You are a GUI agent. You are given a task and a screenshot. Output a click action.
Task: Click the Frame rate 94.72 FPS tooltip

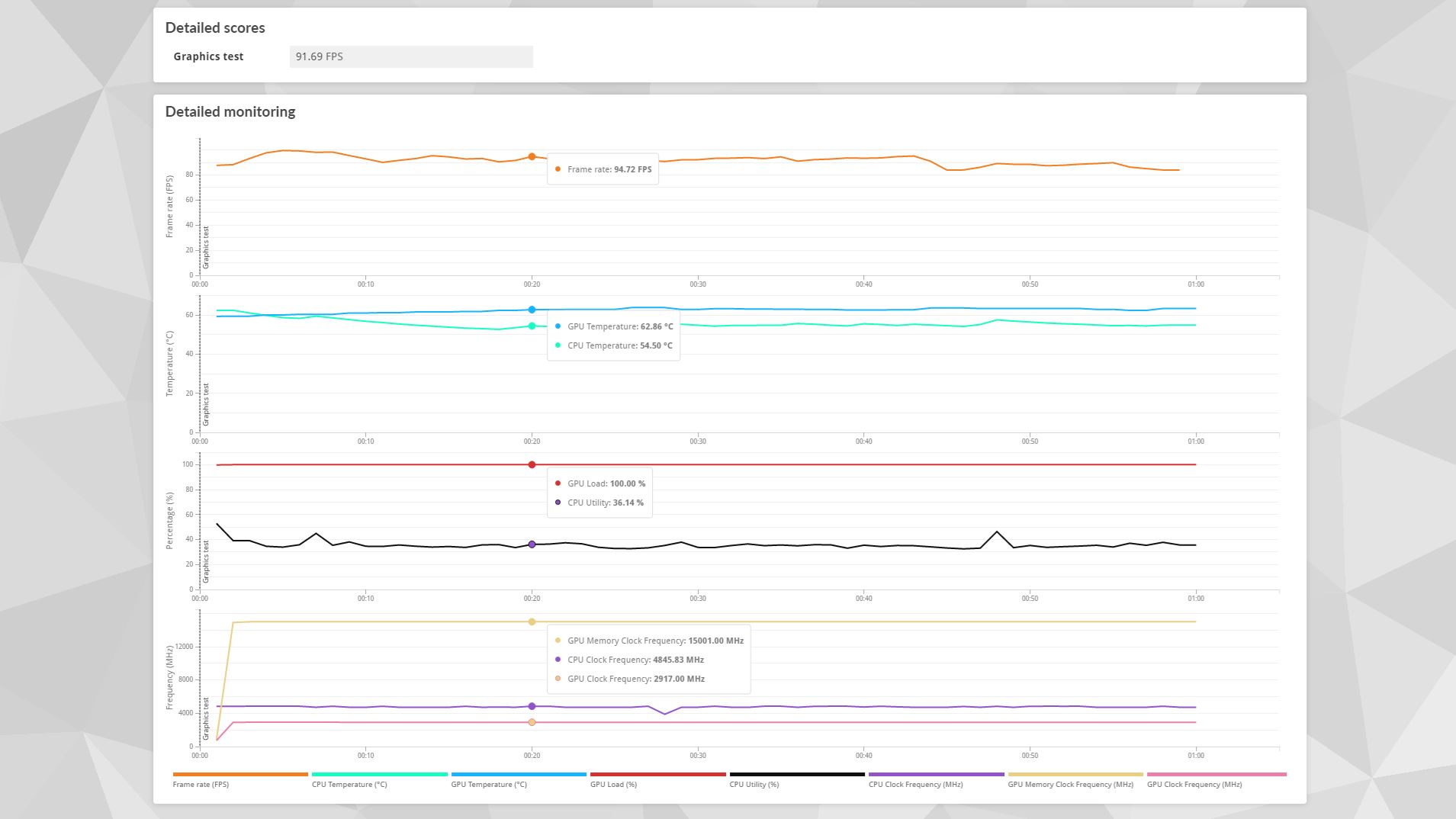pos(603,169)
